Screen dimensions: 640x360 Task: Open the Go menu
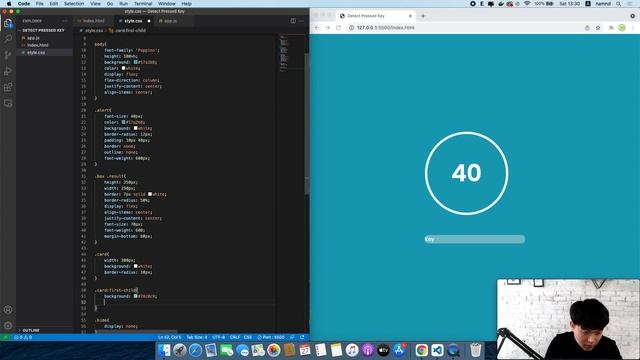pos(110,4)
